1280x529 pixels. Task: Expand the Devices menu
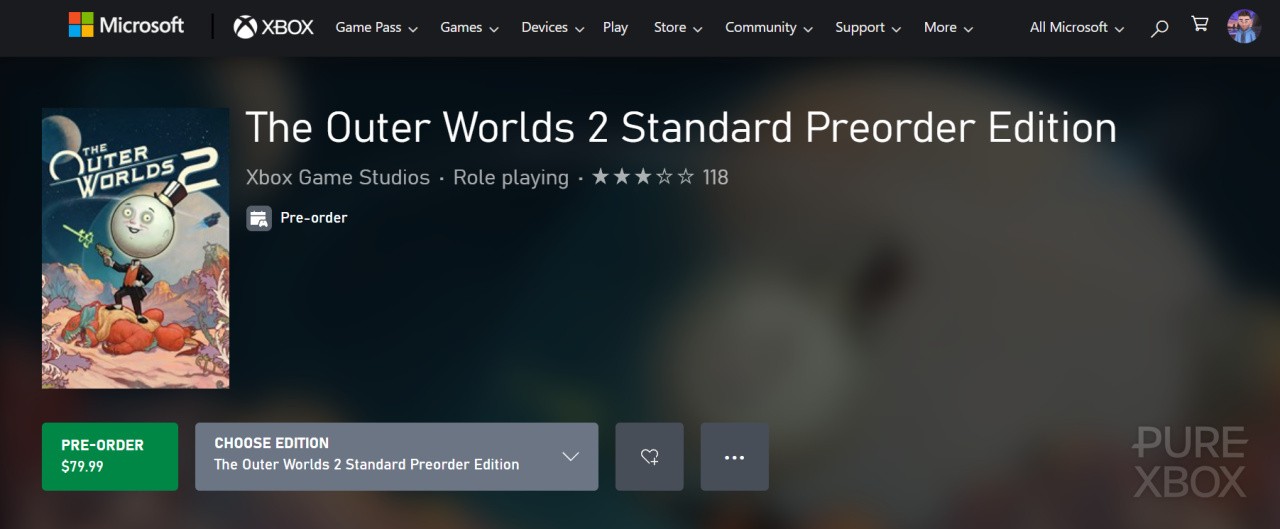552,28
